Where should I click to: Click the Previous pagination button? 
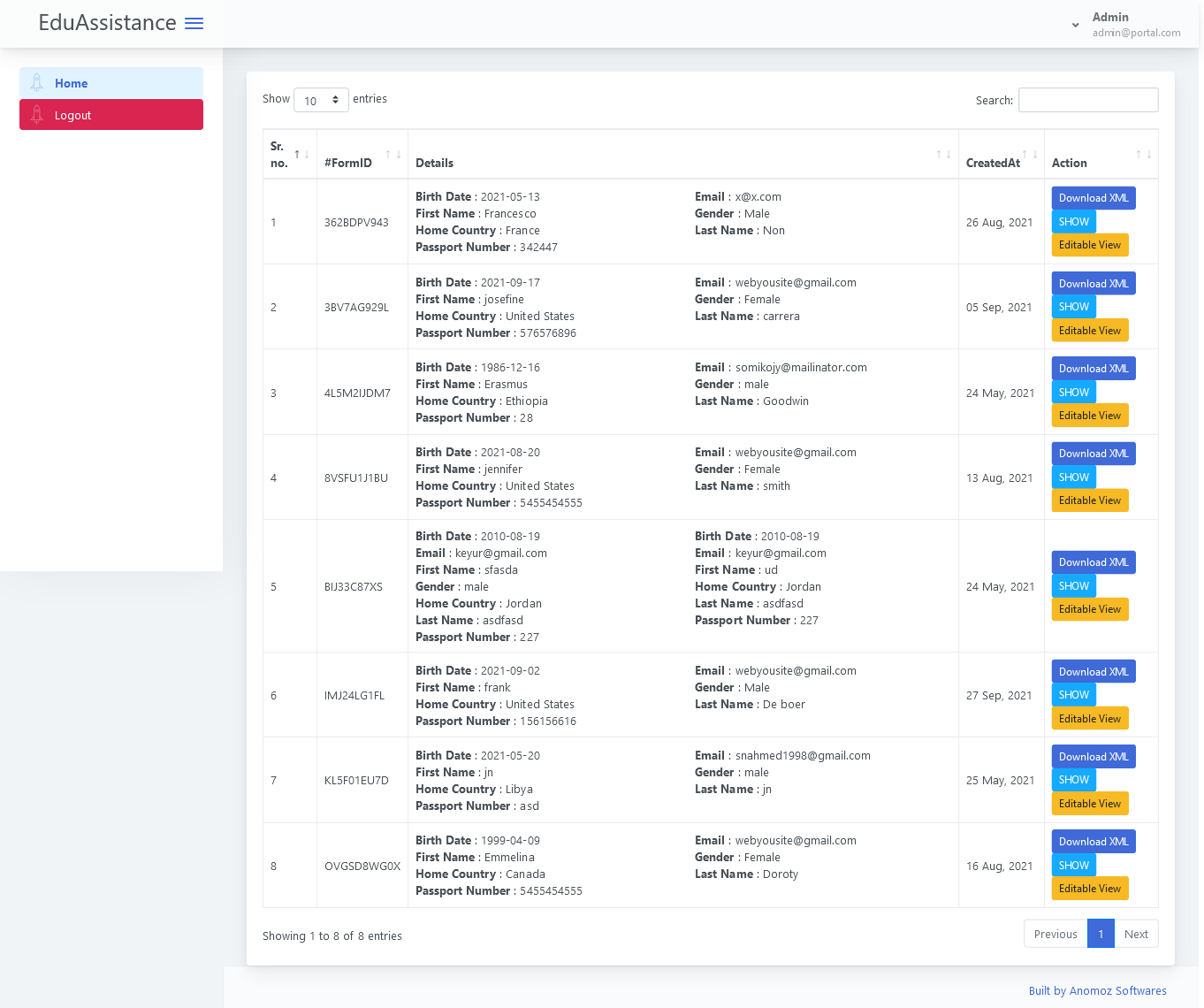click(1055, 934)
